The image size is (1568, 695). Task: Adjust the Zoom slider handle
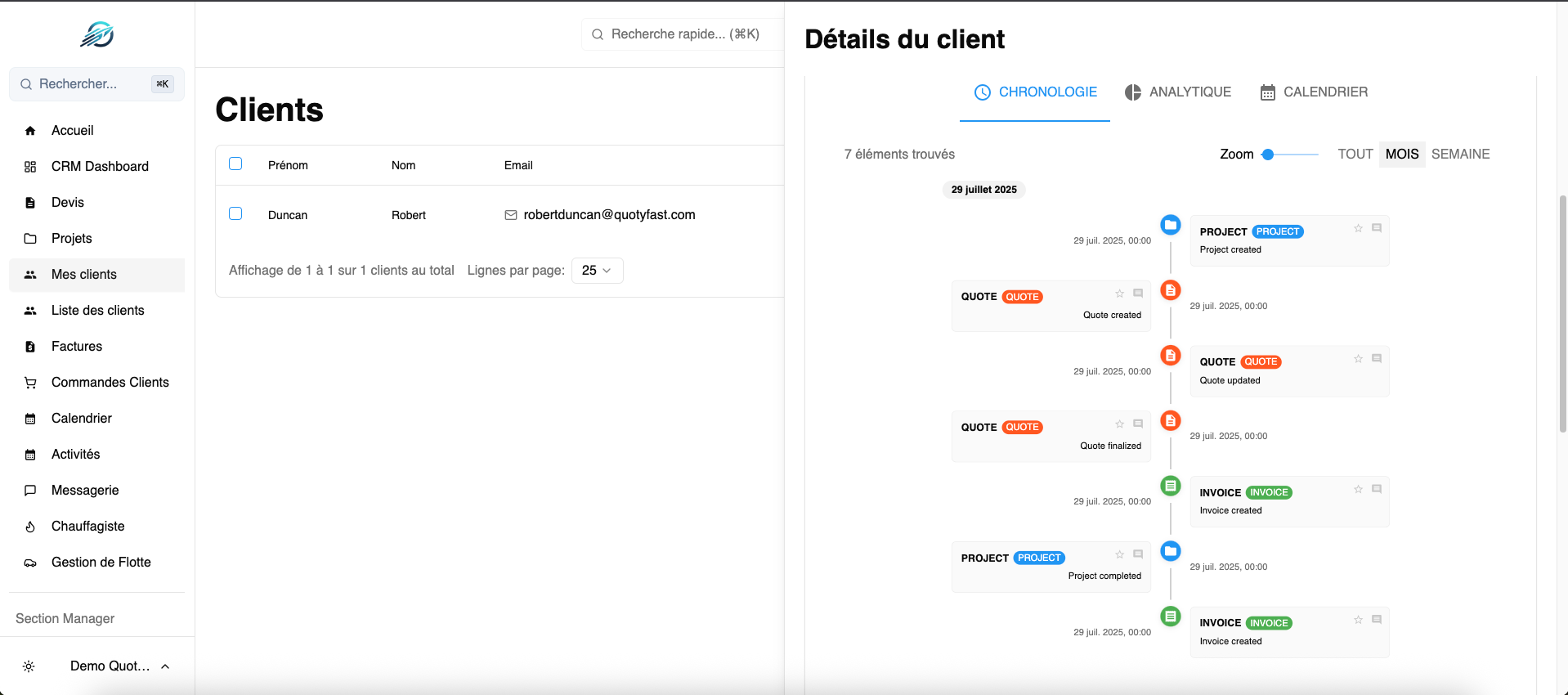pos(1268,155)
